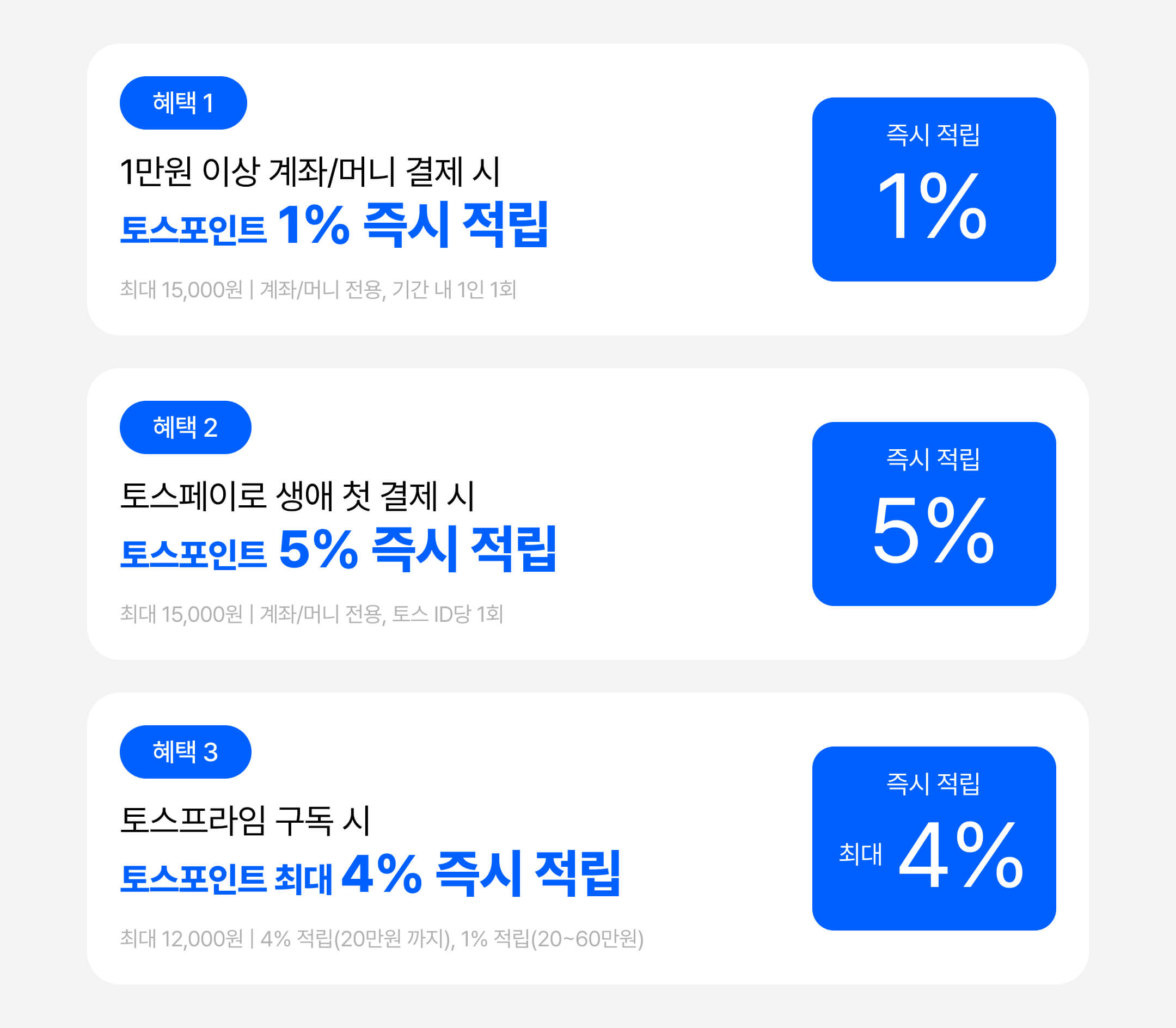Click the 혜택 2 badge

(185, 427)
